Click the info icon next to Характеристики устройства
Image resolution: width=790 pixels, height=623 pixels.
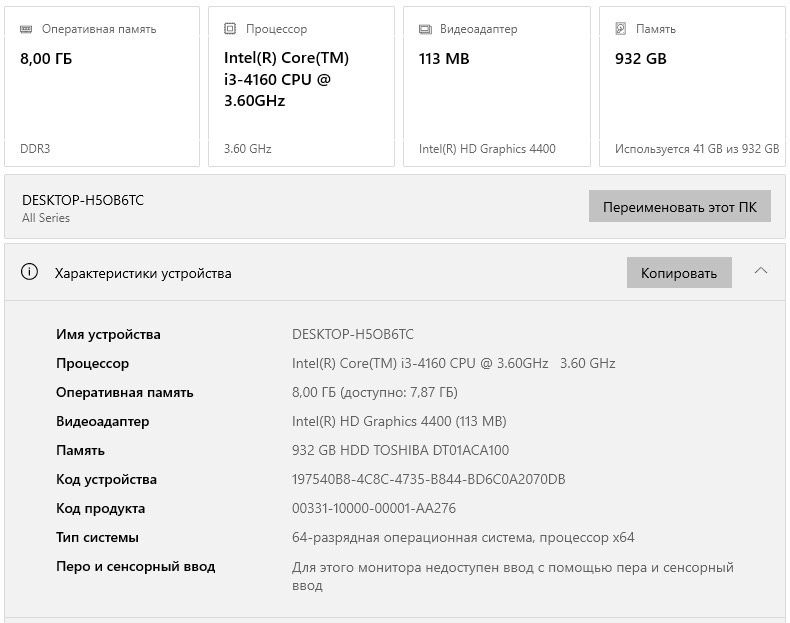(x=29, y=272)
